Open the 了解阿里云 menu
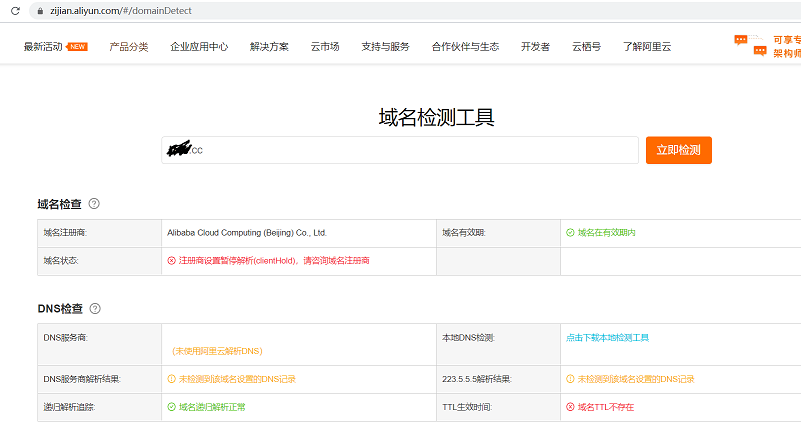Image resolution: width=801 pixels, height=437 pixels. pos(647,47)
